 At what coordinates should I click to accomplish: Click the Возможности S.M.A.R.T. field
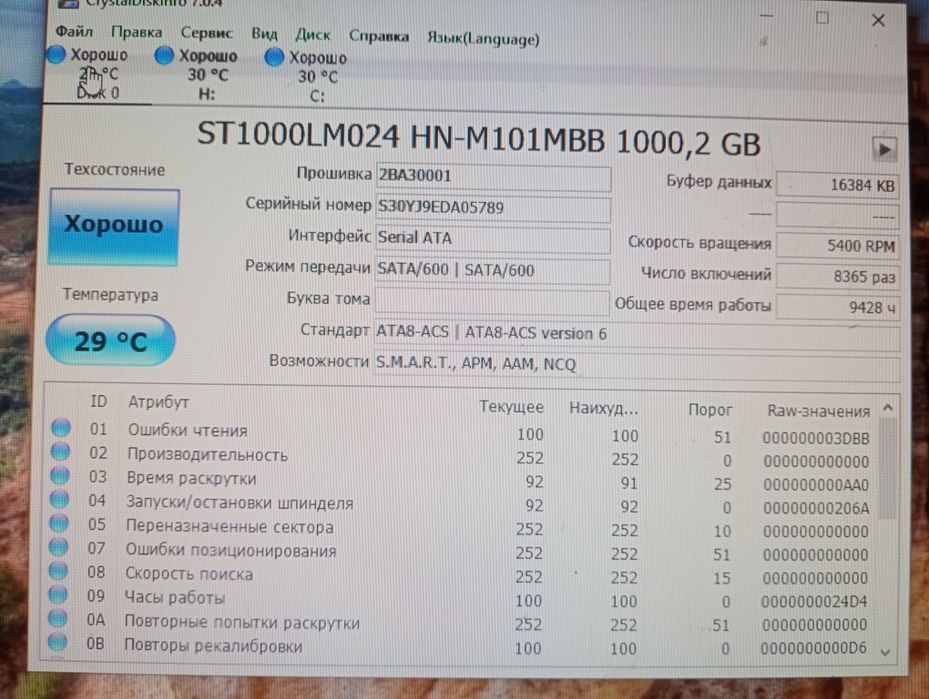[637, 365]
